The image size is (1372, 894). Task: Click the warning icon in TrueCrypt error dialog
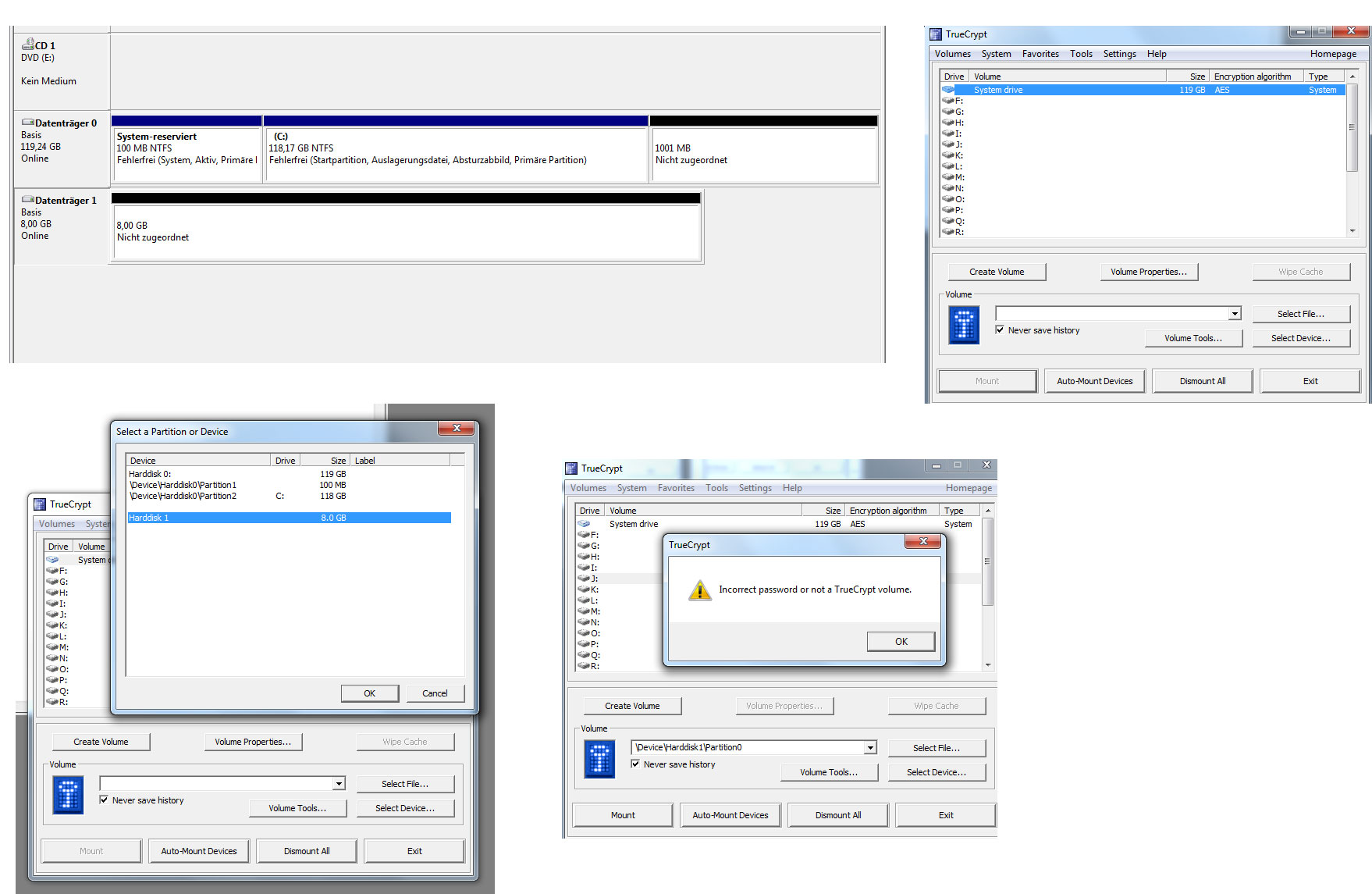pos(699,590)
